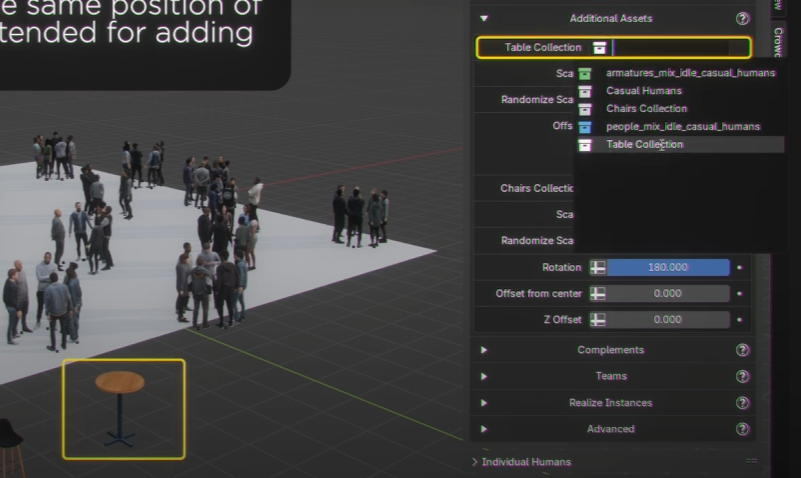Pick Table Collection from the dropdown list
This screenshot has width=801, height=478.
click(644, 145)
